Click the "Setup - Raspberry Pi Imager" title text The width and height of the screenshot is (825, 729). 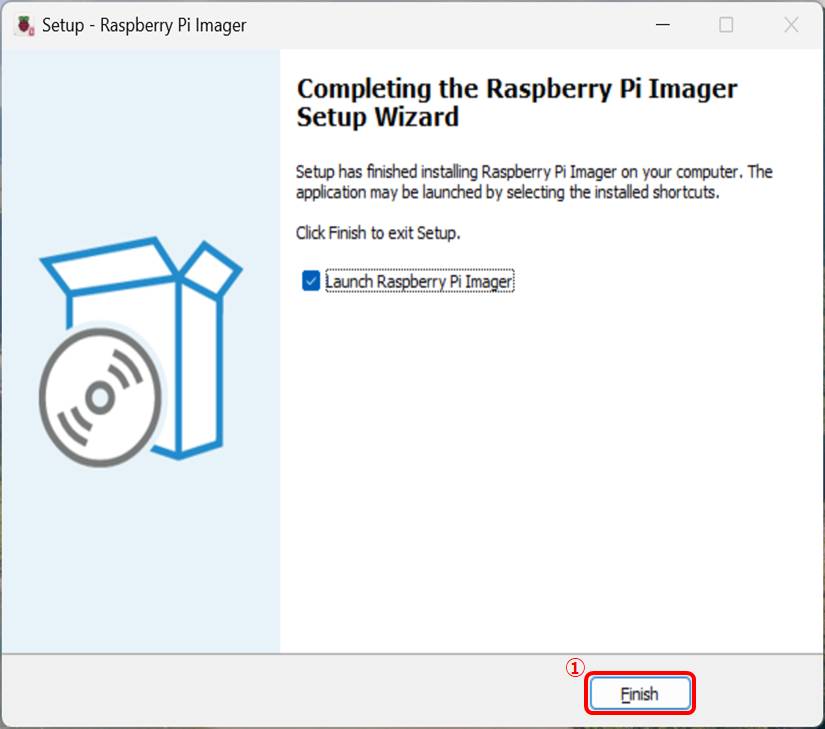pyautogui.click(x=144, y=25)
